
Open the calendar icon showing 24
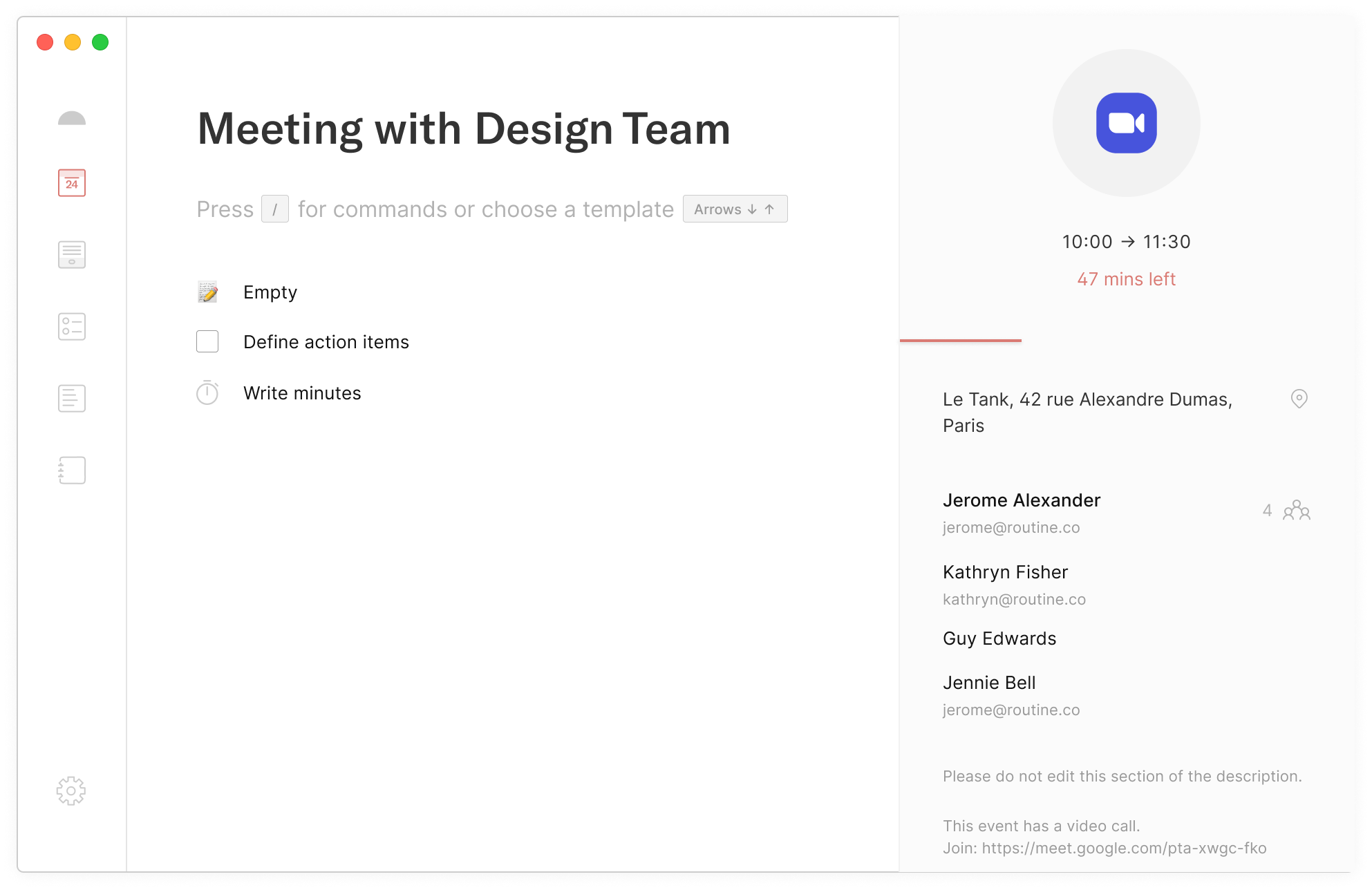[72, 183]
